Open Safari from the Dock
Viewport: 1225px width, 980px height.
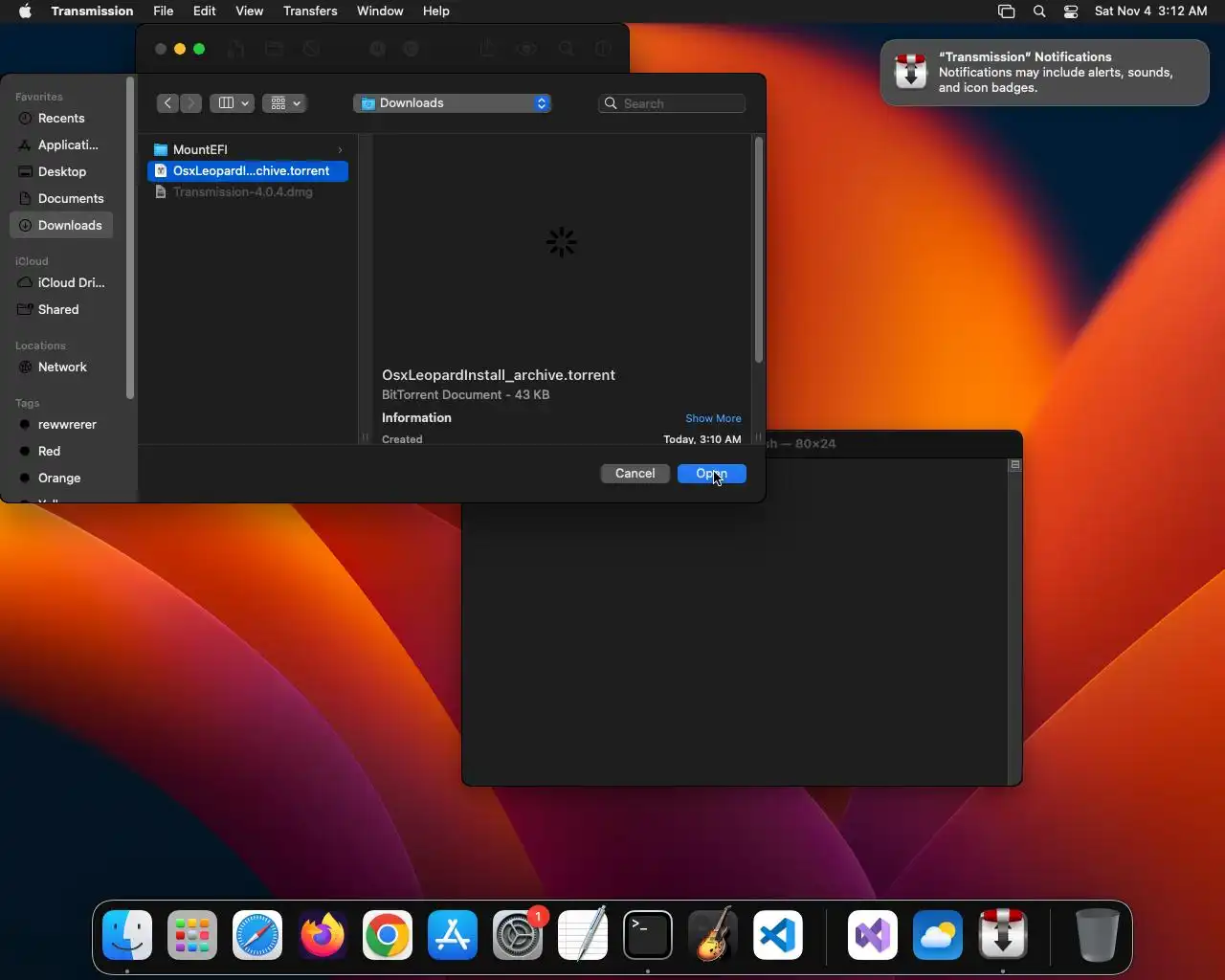257,935
